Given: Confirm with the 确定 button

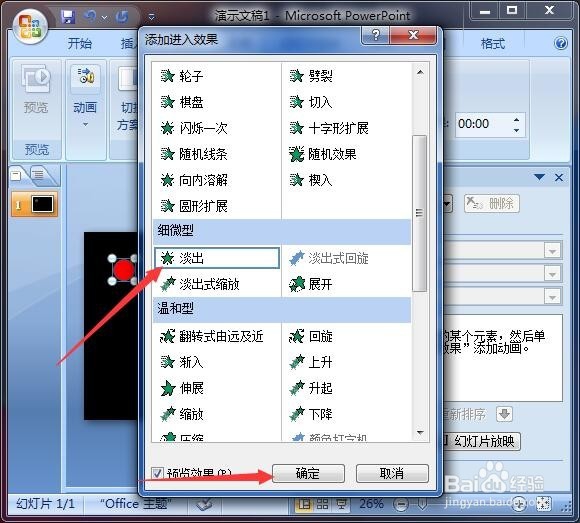Looking at the screenshot, I should 308,473.
